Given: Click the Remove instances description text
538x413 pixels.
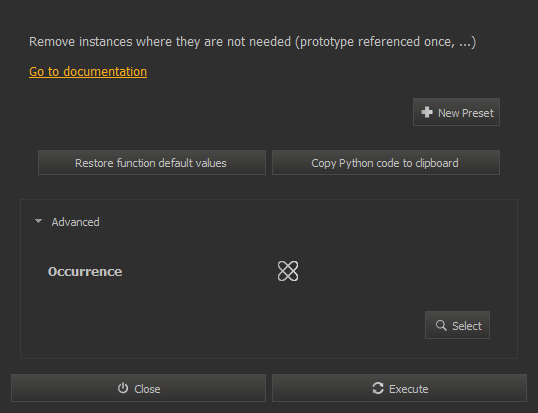Looking at the screenshot, I should pos(253,42).
